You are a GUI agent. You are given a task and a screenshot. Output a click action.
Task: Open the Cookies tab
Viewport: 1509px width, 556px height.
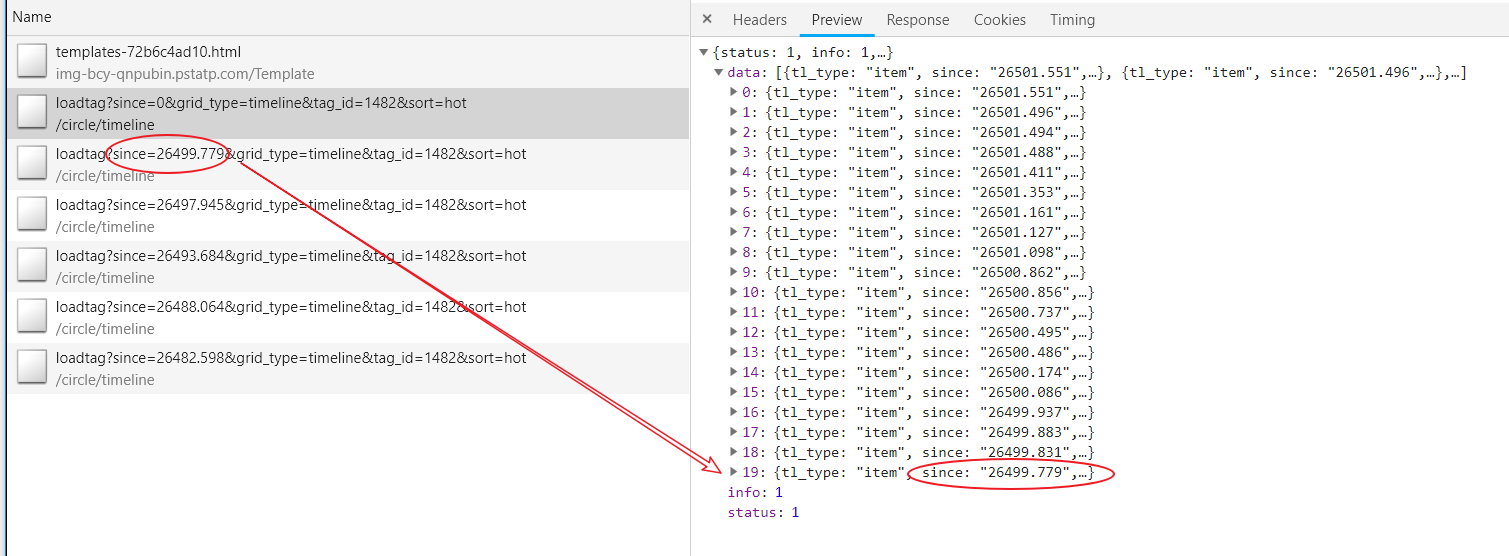[x=1000, y=19]
